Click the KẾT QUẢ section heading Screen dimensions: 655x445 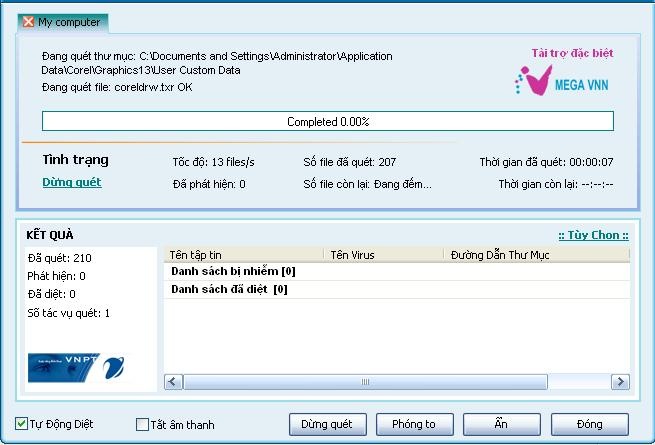(50, 235)
